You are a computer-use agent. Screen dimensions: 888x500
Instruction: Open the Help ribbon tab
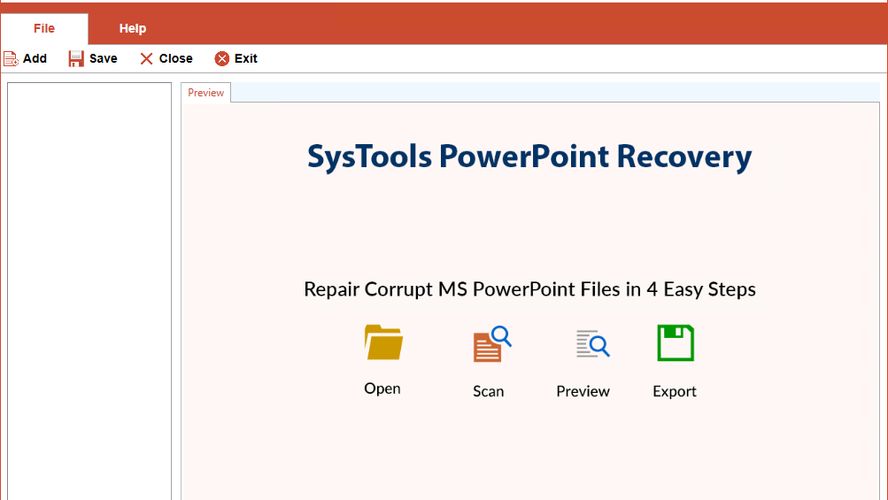(133, 28)
